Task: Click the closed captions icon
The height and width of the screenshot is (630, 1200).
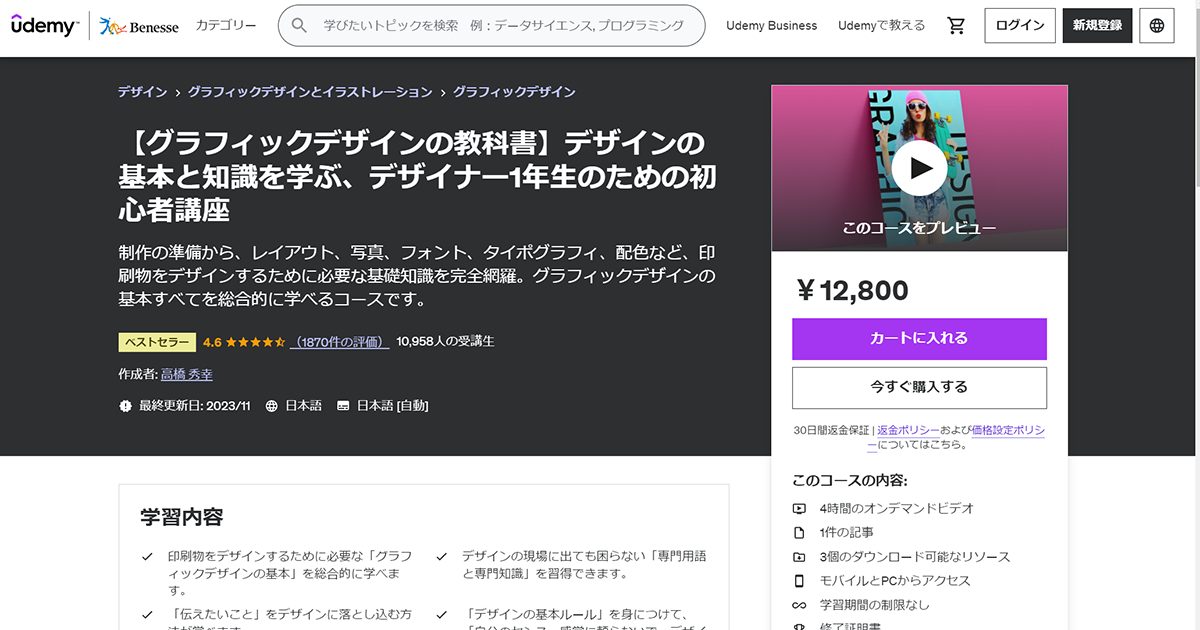Action: tap(343, 406)
